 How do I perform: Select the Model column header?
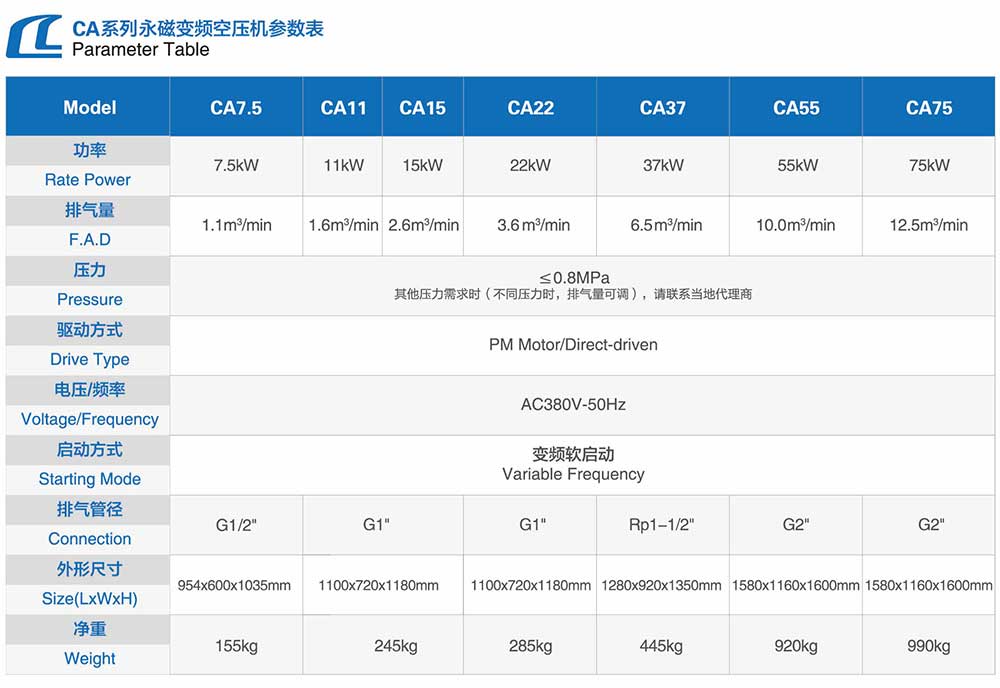click(89, 108)
